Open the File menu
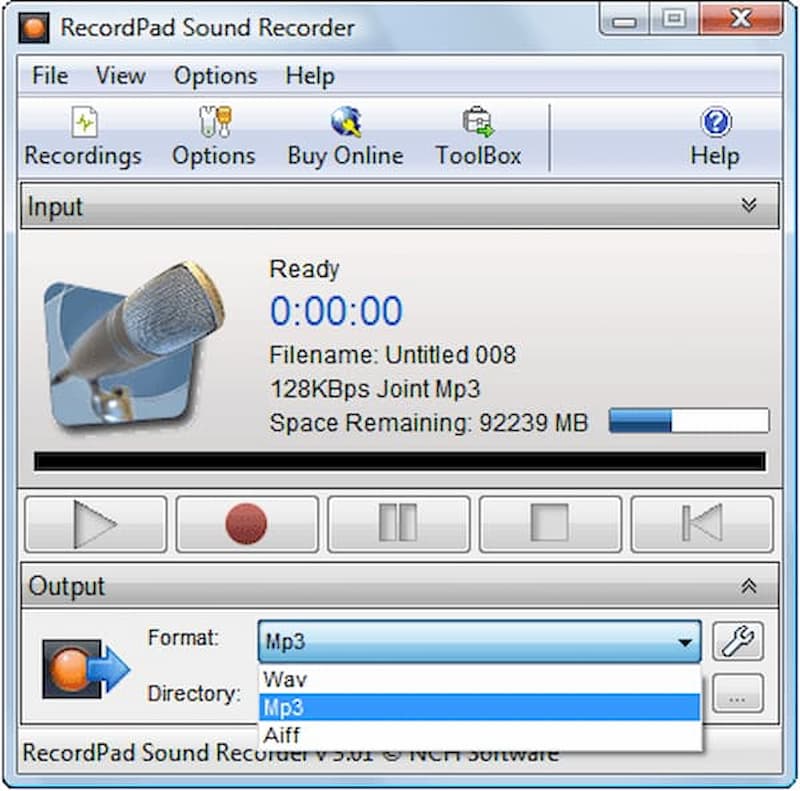800x791 pixels. pyautogui.click(x=50, y=76)
